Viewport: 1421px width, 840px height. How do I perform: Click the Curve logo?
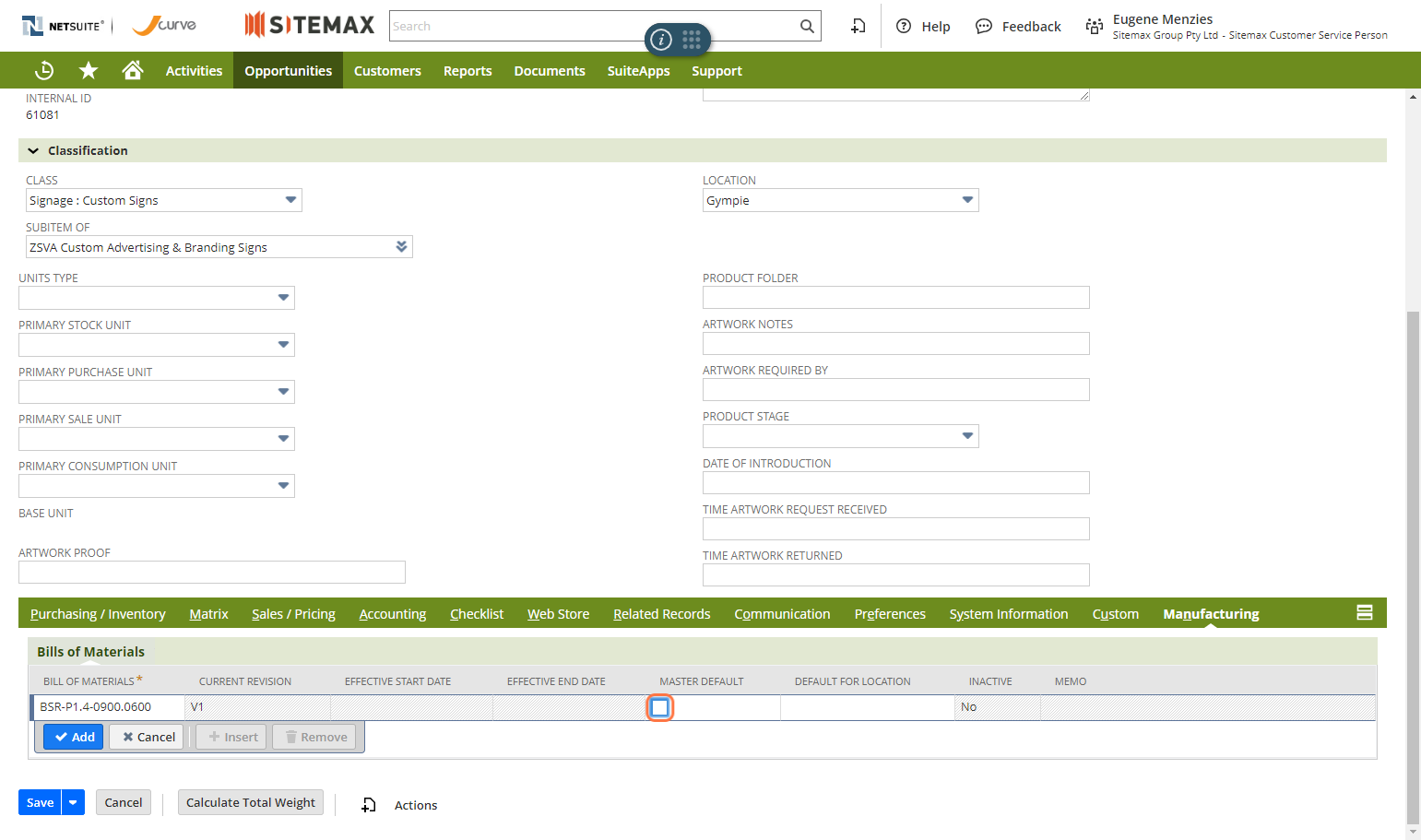click(x=164, y=25)
